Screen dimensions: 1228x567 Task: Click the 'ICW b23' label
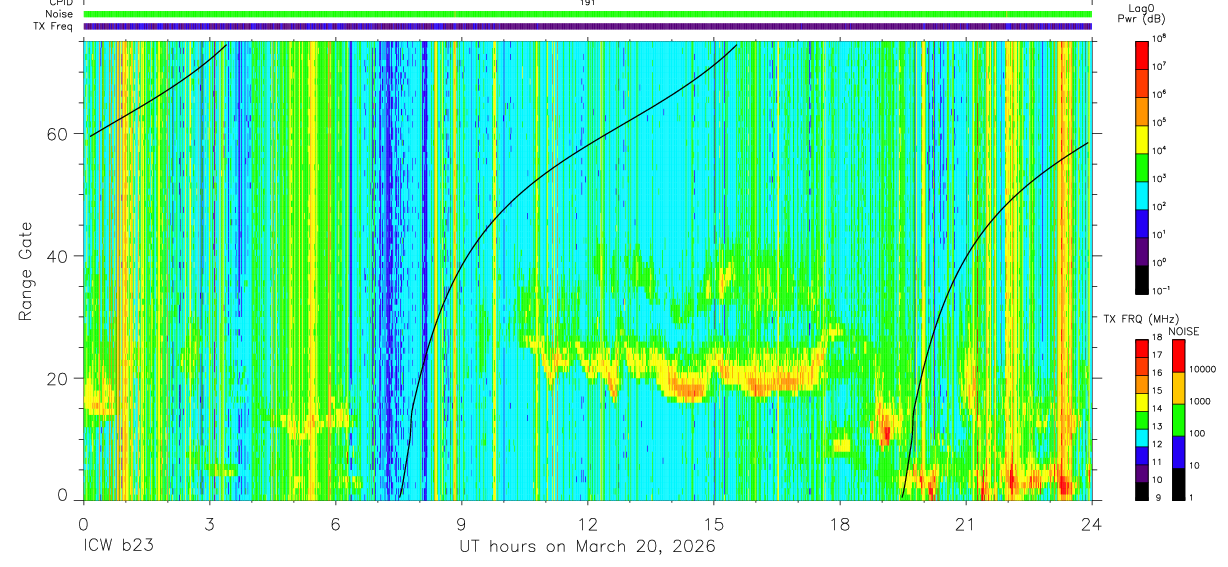119,546
